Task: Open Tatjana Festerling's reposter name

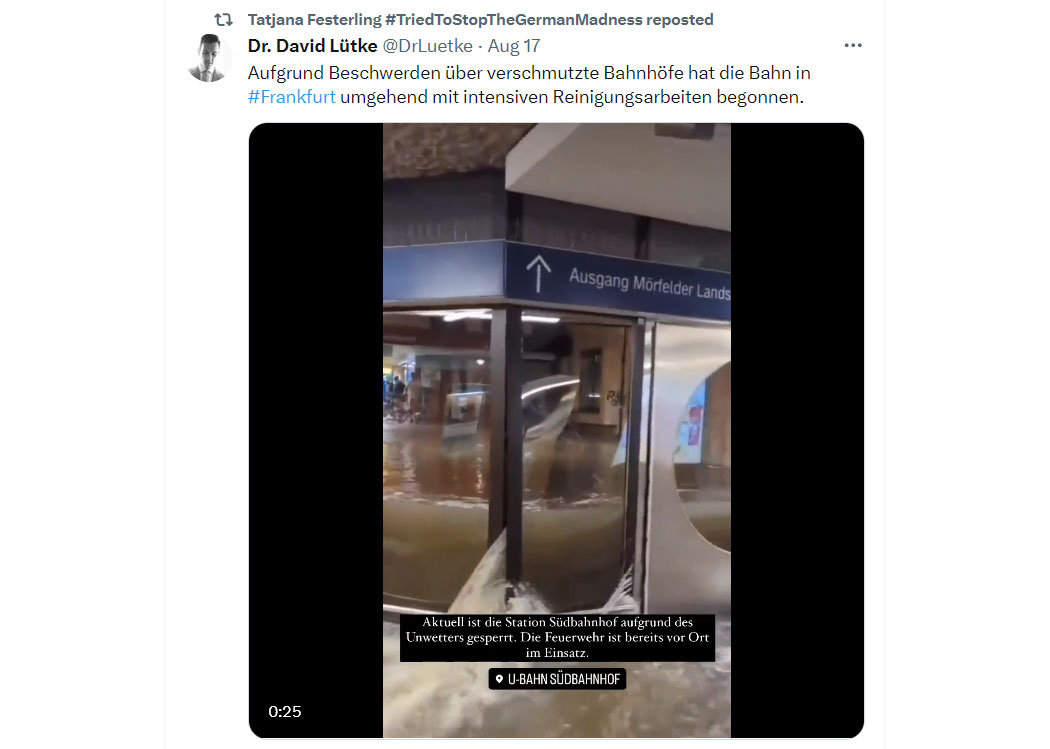Action: coord(314,20)
